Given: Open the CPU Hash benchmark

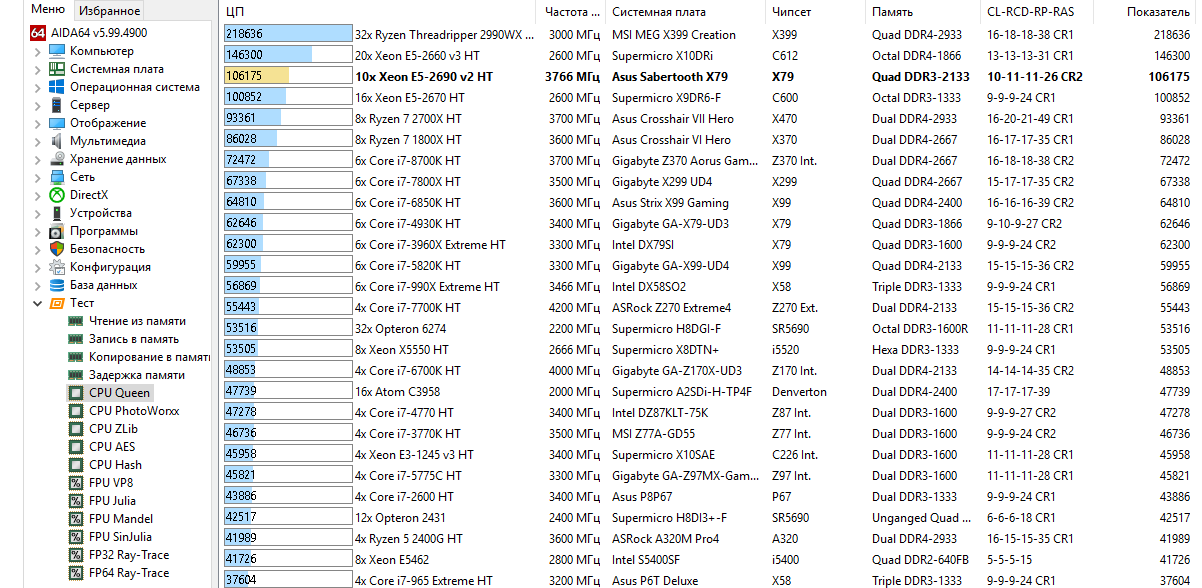Looking at the screenshot, I should 115,465.
